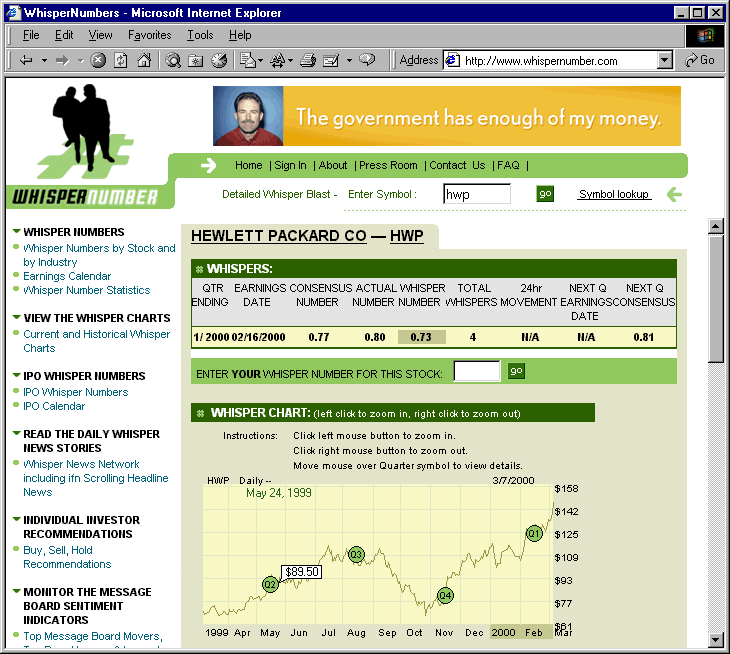Viewport: 730px width, 654px height.
Task: Open Whisper Number Statistics link
Action: pos(87,290)
